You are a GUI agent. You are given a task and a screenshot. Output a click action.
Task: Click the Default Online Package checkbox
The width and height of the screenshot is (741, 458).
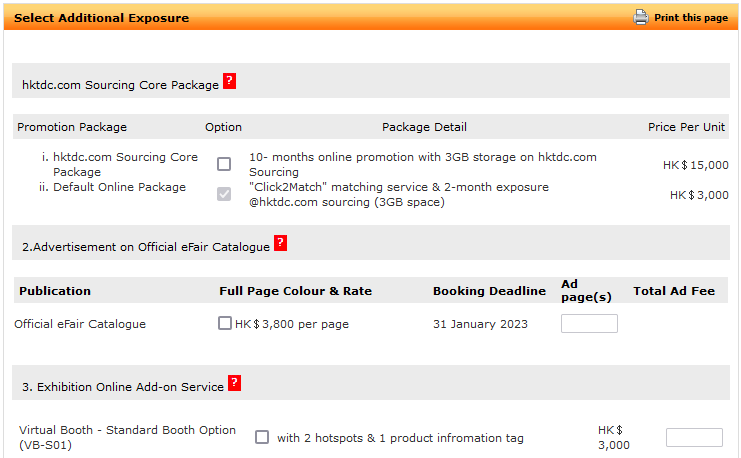tap(224, 194)
